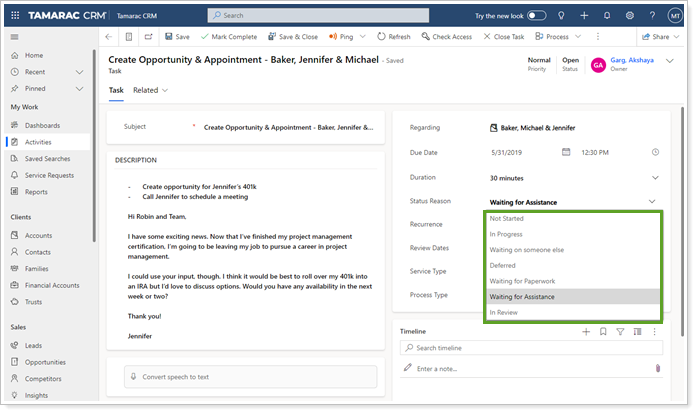This screenshot has width=697, height=414.
Task: Click the plus icon in Timeline header
Action: point(586,331)
